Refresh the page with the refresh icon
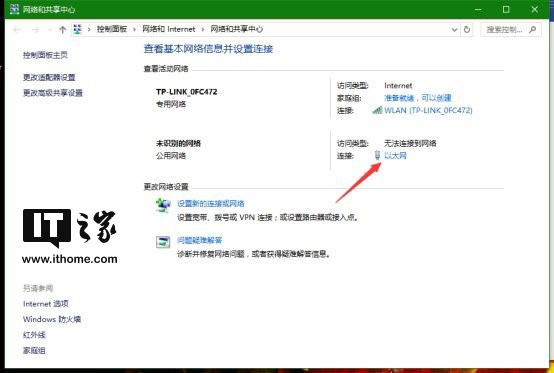This screenshot has width=554, height=373. (467, 30)
